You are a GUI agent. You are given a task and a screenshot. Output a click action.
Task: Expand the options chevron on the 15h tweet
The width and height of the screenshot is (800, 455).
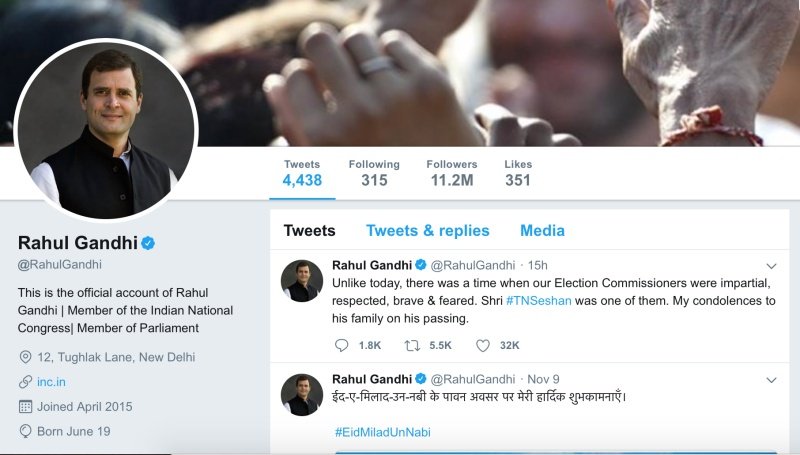tap(771, 266)
